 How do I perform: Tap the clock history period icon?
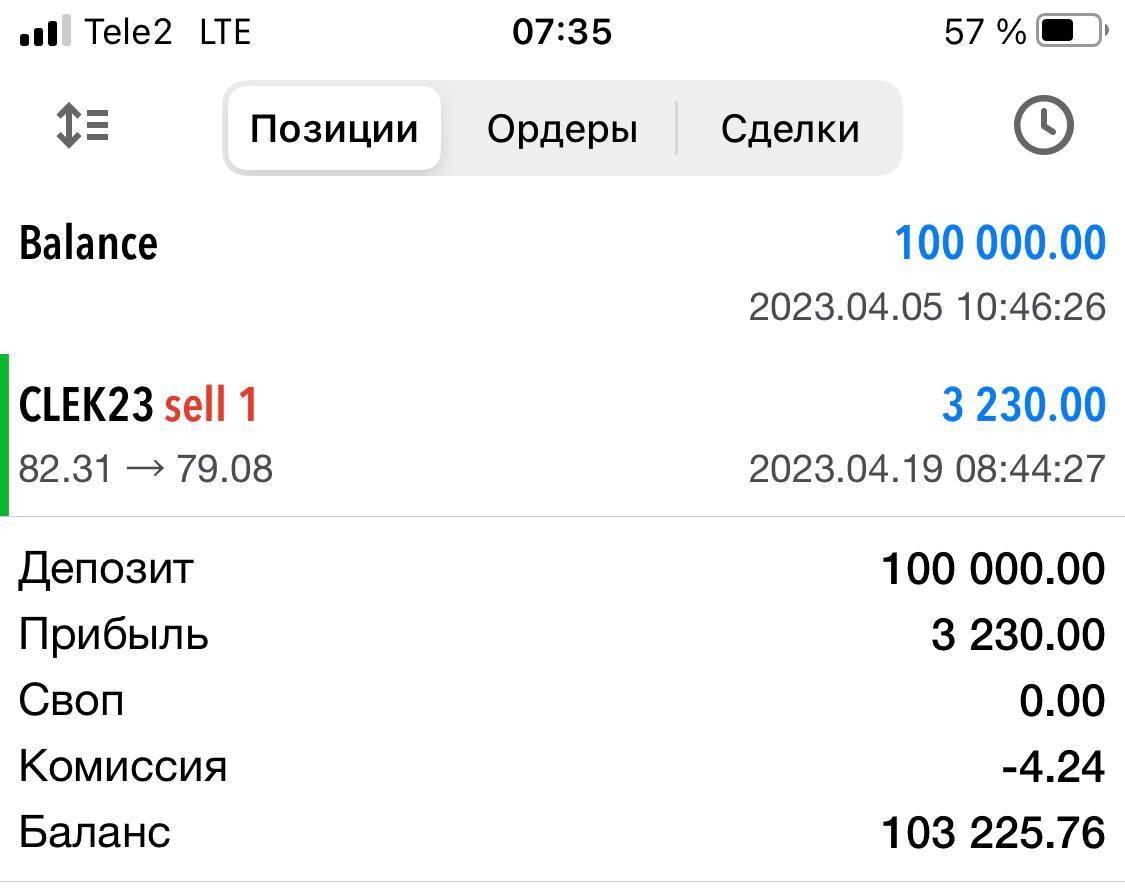1043,127
